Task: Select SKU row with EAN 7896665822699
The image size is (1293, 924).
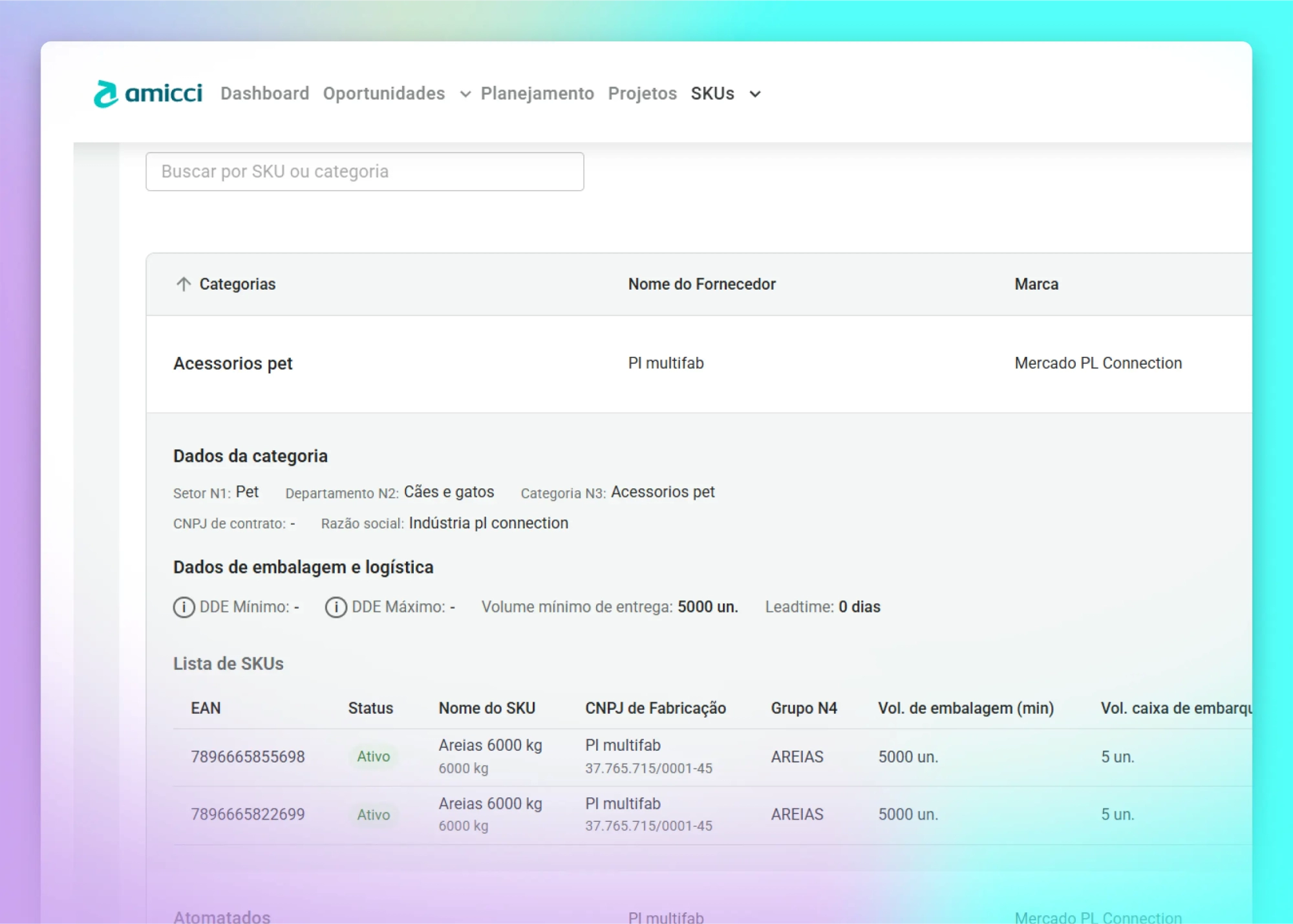Action: (x=248, y=814)
